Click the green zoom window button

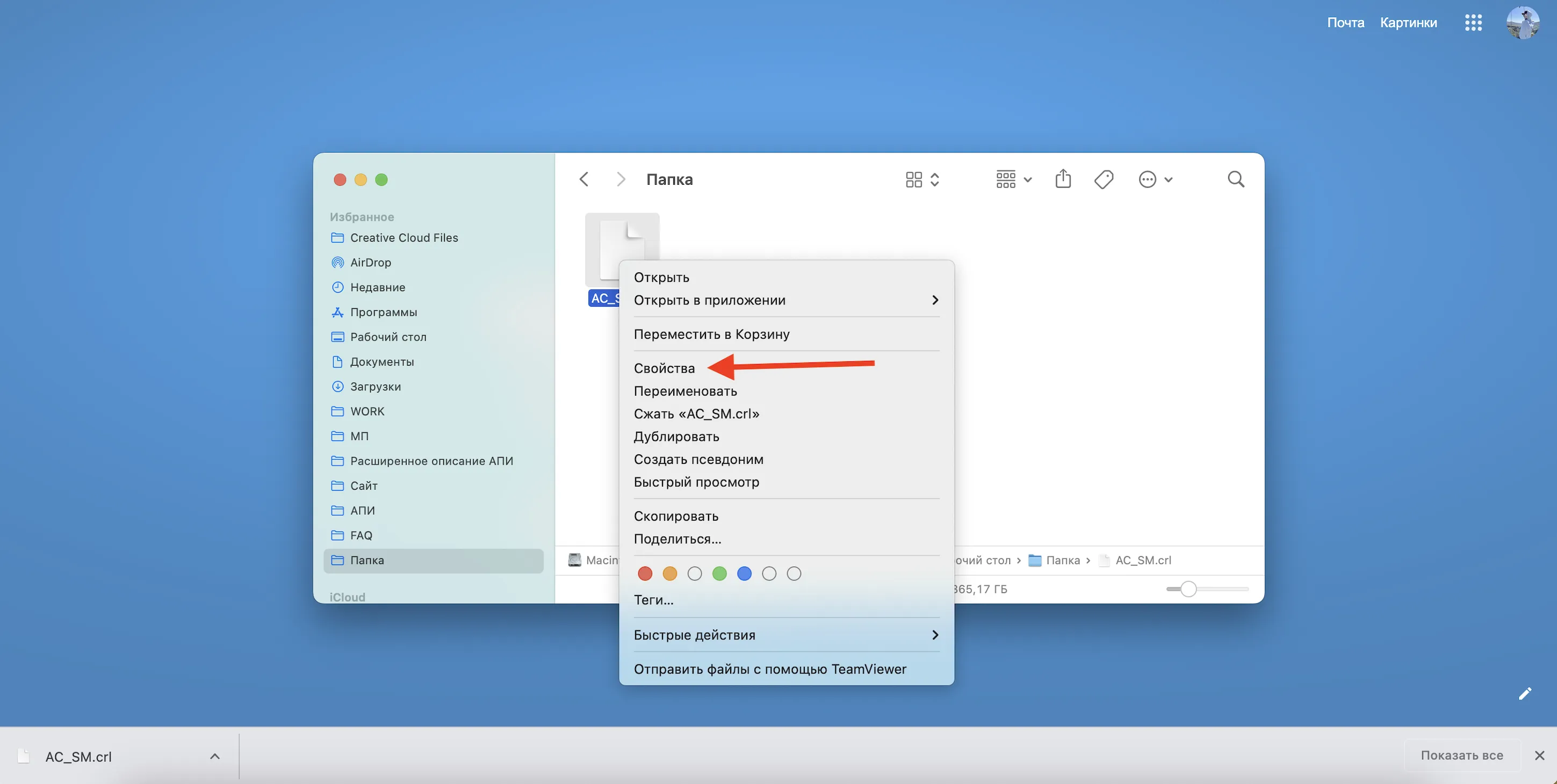(x=381, y=179)
